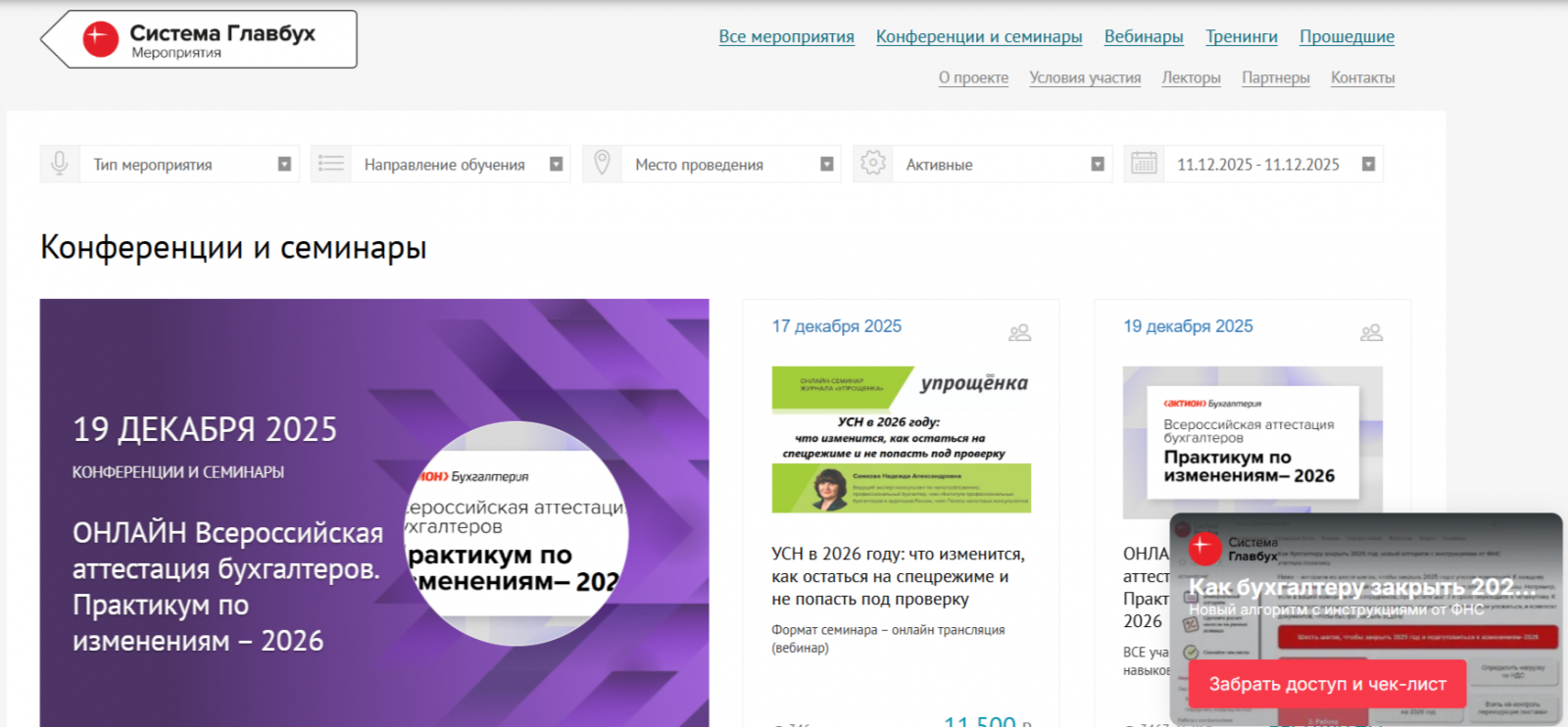Open the Лекторы link
Image resolution: width=1568 pixels, height=727 pixels.
[1192, 77]
